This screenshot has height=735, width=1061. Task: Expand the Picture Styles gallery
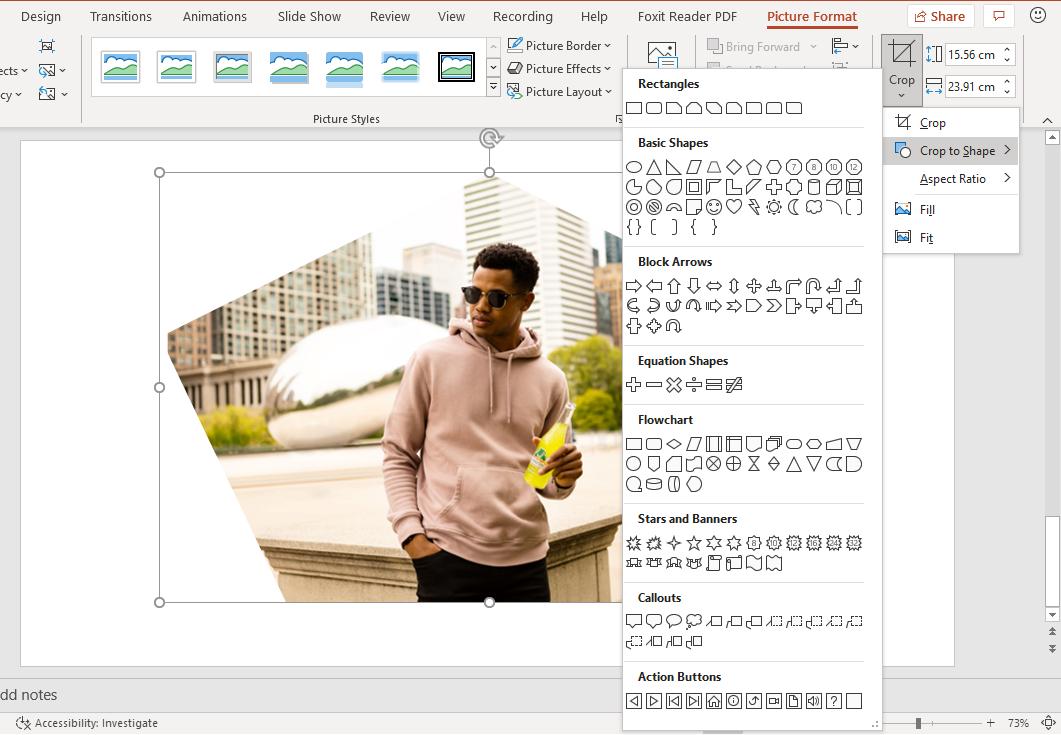pyautogui.click(x=493, y=88)
